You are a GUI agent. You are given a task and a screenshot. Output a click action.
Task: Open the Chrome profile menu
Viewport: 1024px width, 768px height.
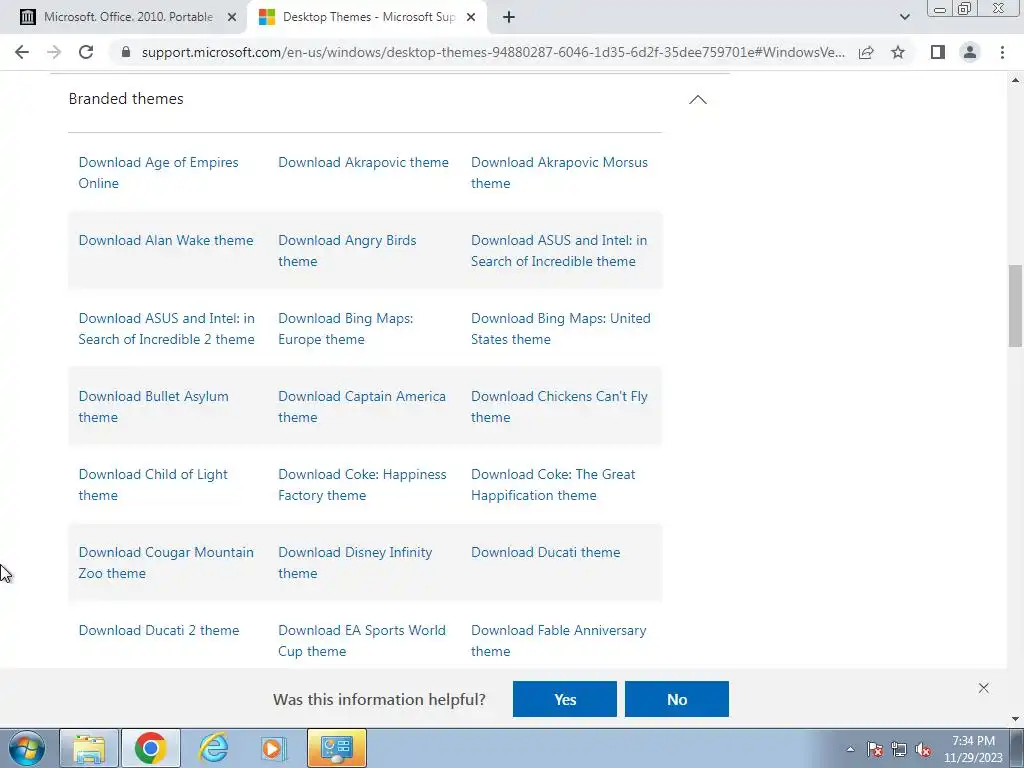pyautogui.click(x=970, y=52)
